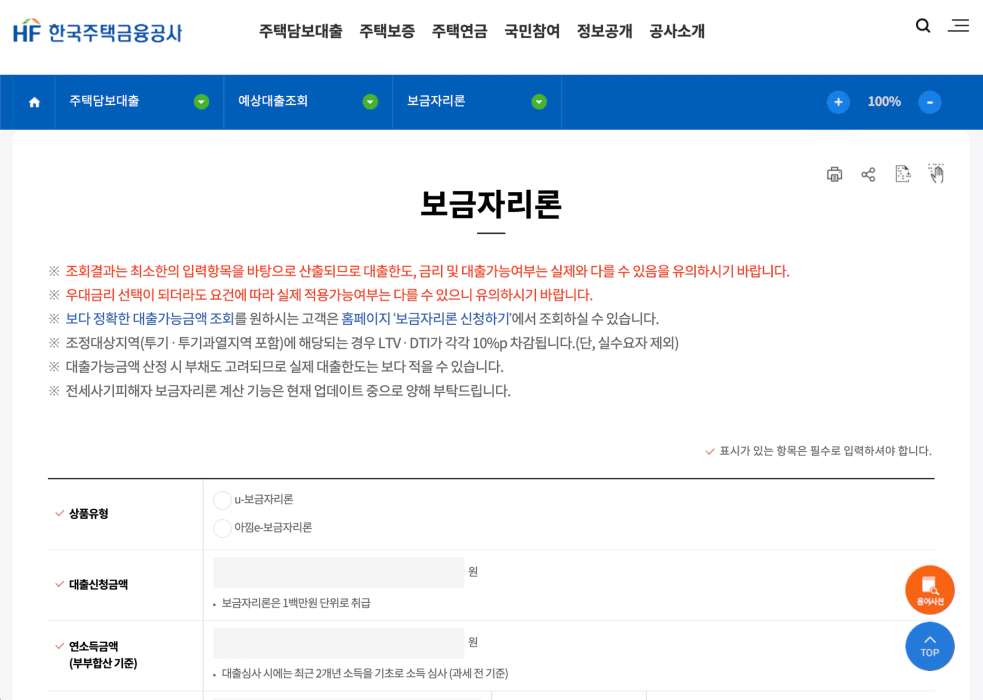Open the hamburger full menu icon
Image resolution: width=983 pixels, height=700 pixels.
[959, 26]
